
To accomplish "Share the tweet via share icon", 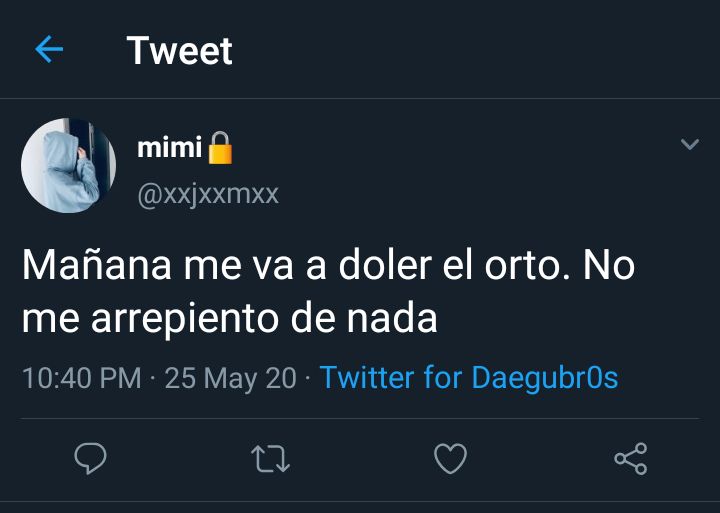I will (631, 458).
